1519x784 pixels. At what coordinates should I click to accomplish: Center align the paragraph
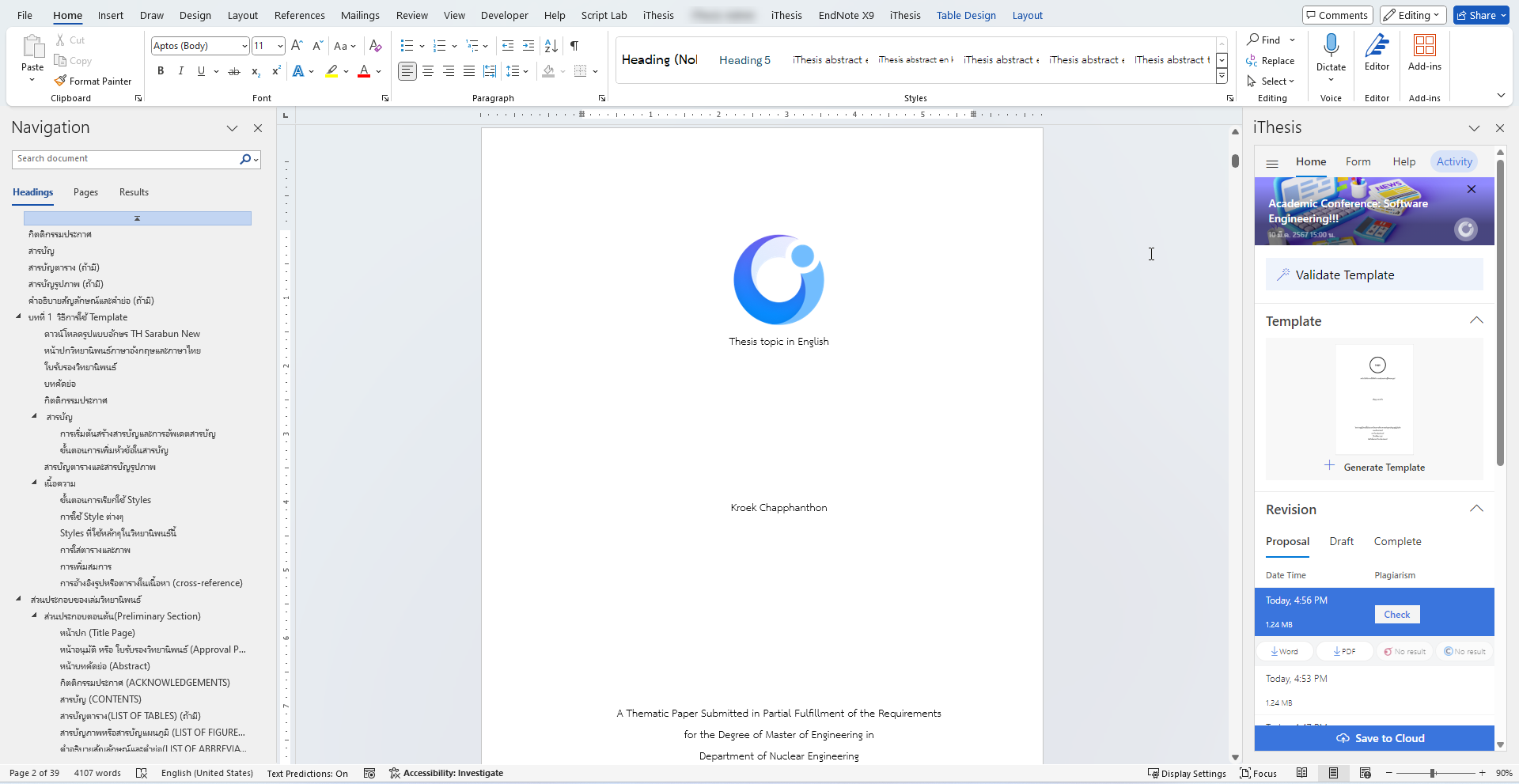[x=428, y=71]
